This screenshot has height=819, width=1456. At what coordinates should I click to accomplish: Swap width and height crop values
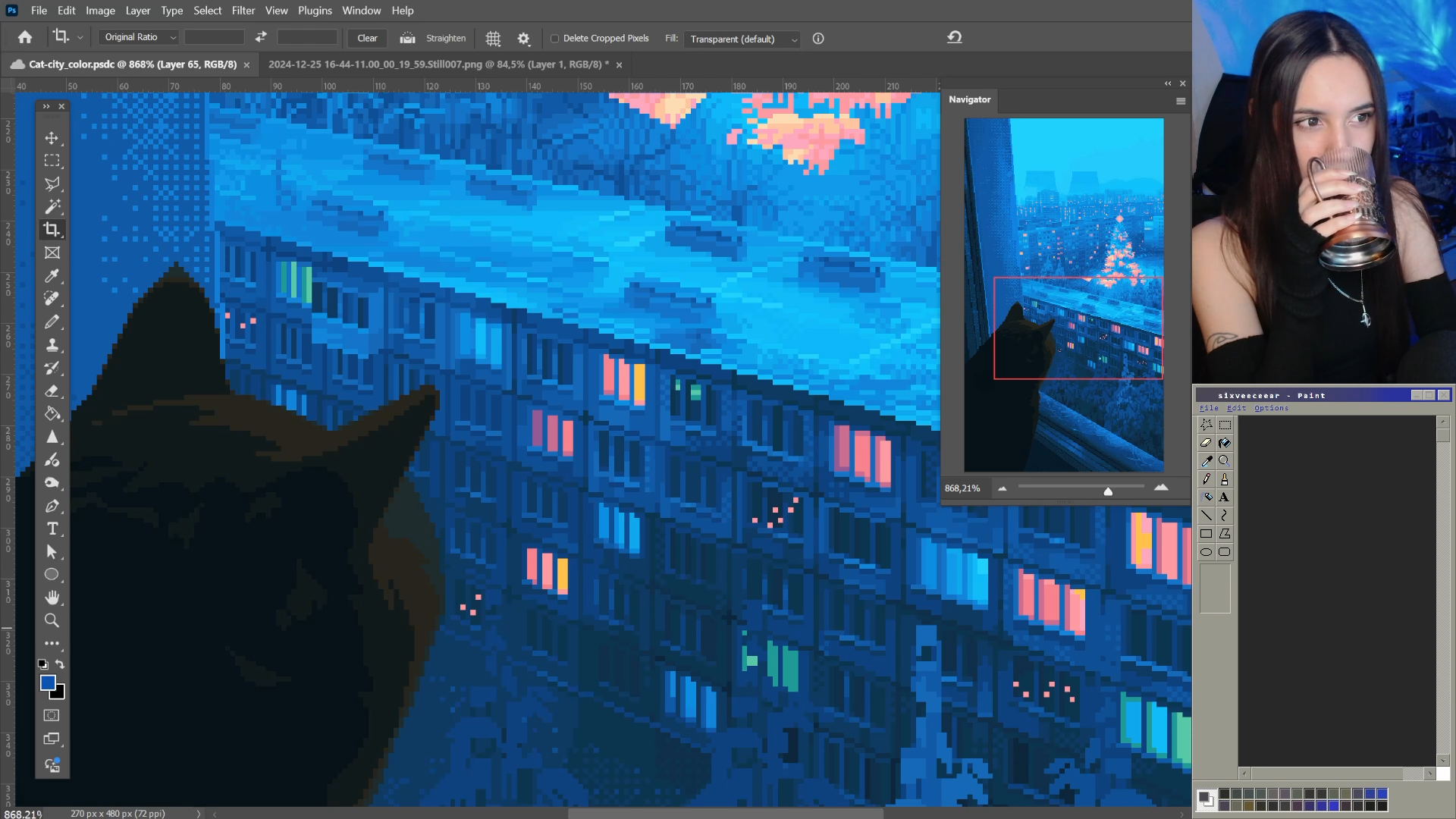click(x=261, y=37)
